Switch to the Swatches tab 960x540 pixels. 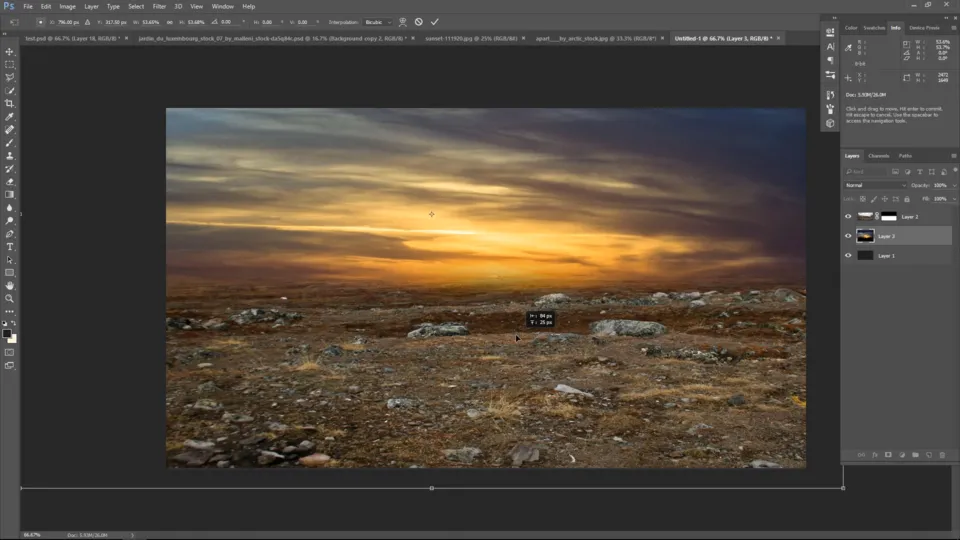(874, 28)
